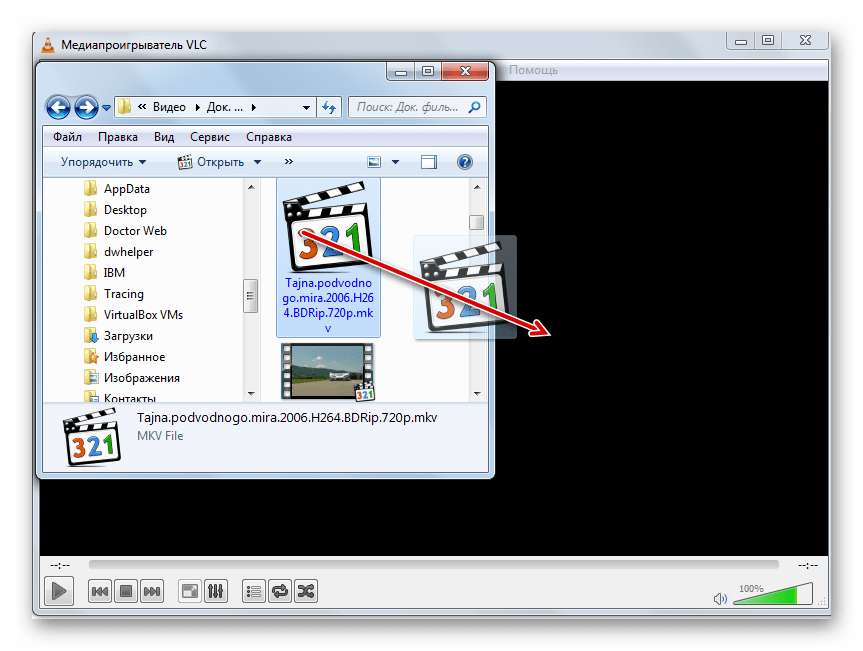This screenshot has height=651, width=863.
Task: Expand address bar history dropdown
Action: click(x=307, y=107)
